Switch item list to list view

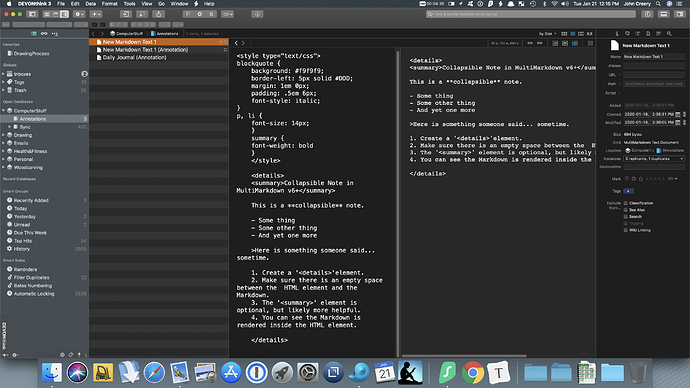click(x=573, y=33)
